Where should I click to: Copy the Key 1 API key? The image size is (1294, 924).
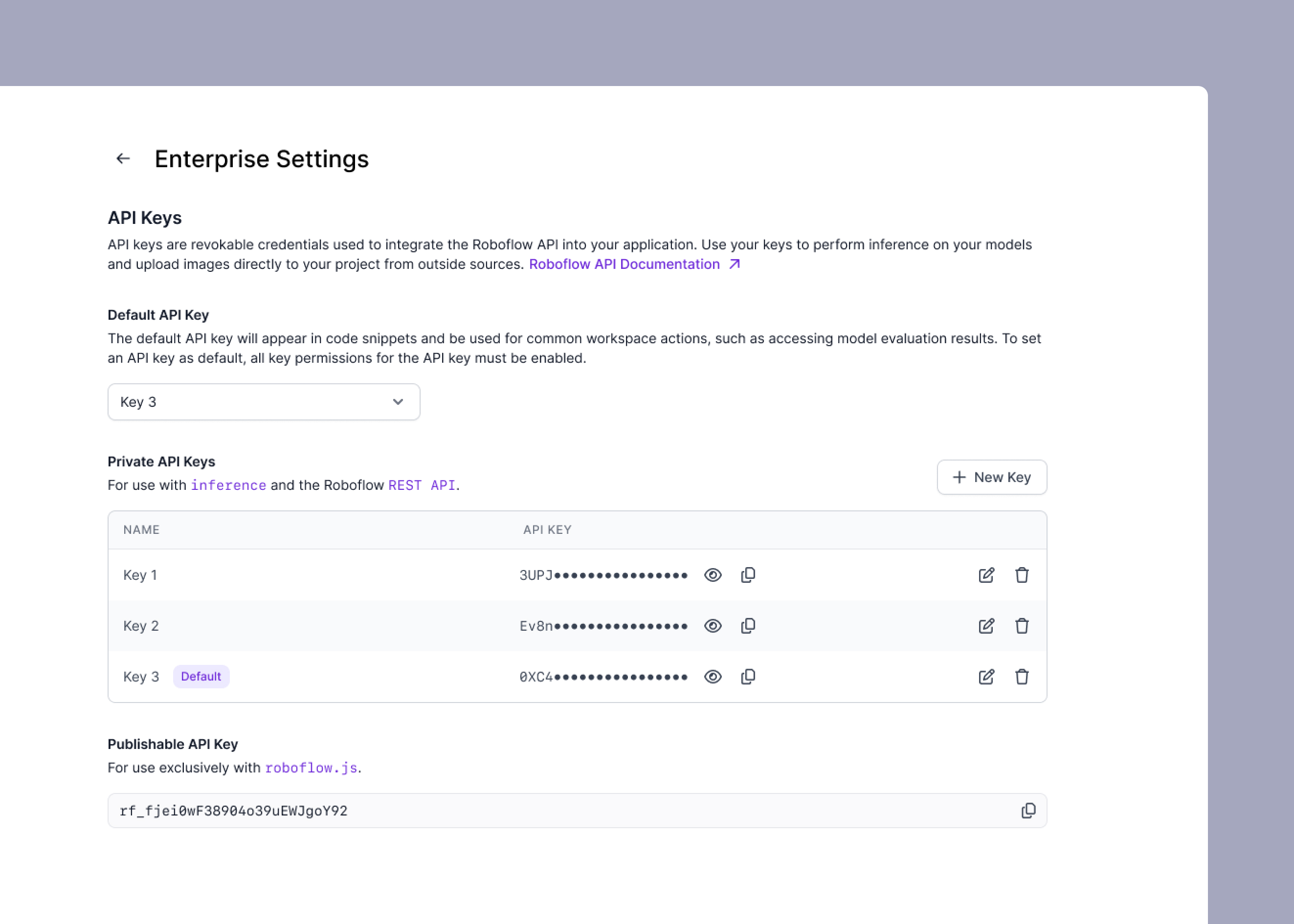748,575
